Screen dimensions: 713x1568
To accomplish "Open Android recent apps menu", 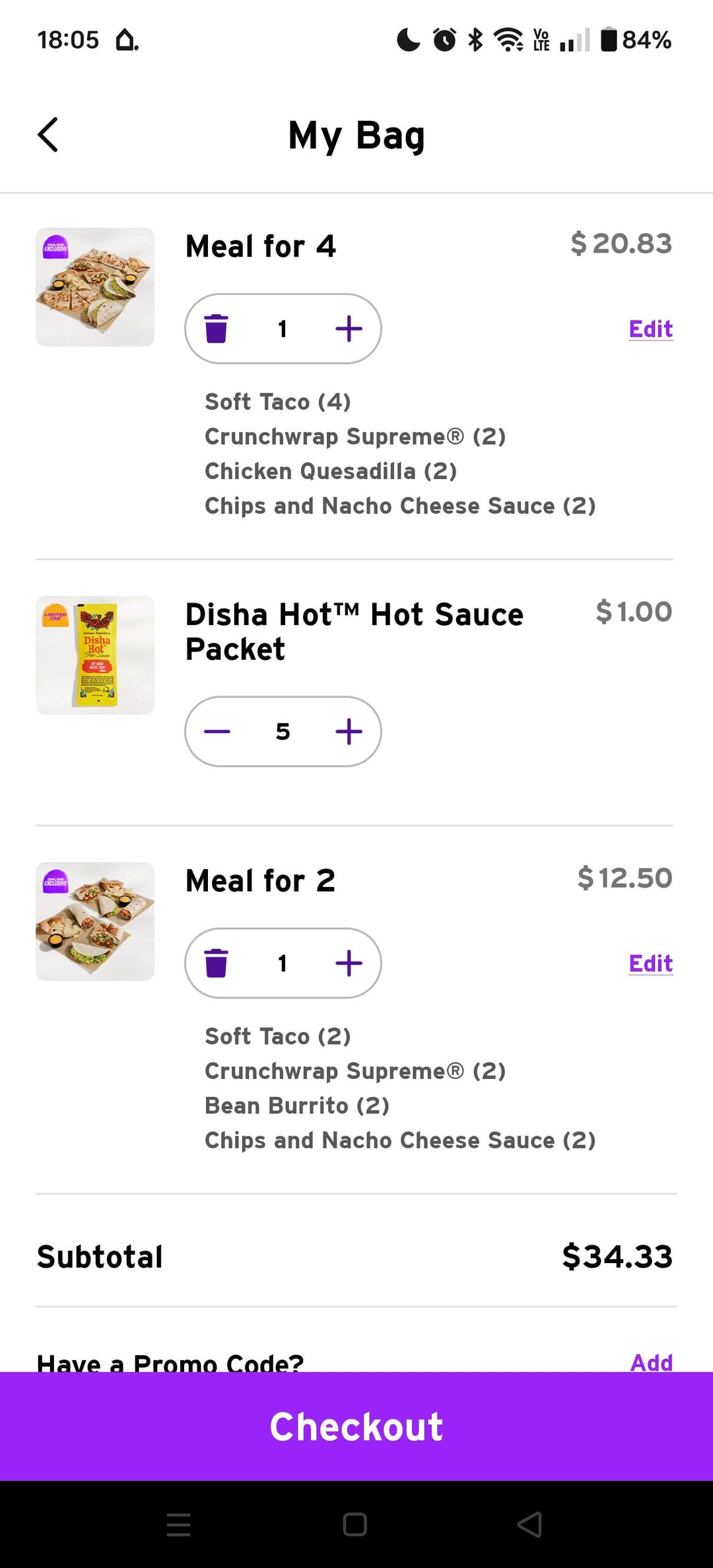I will 179,1524.
